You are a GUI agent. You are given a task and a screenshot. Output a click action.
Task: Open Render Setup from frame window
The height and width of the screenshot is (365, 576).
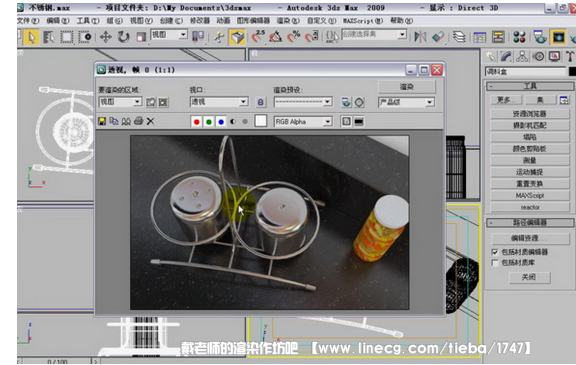tap(346, 102)
